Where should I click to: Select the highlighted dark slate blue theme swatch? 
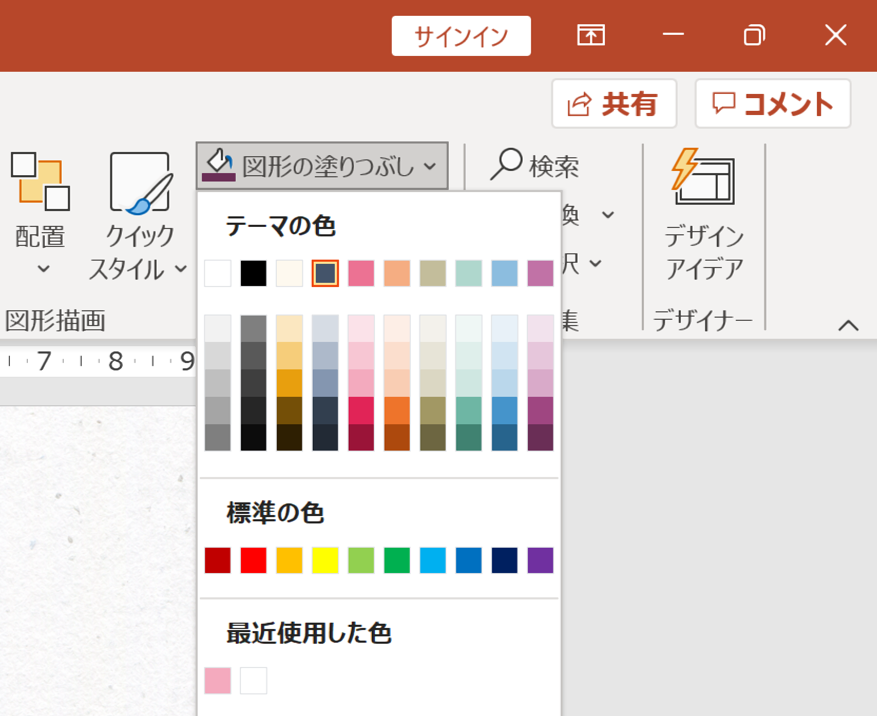tap(325, 274)
